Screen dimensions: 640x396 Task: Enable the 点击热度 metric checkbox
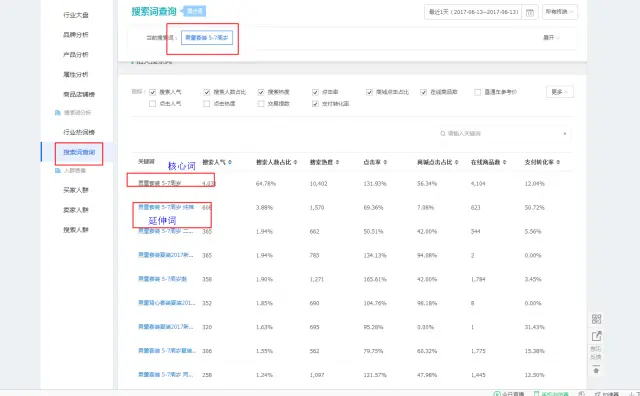(207, 104)
